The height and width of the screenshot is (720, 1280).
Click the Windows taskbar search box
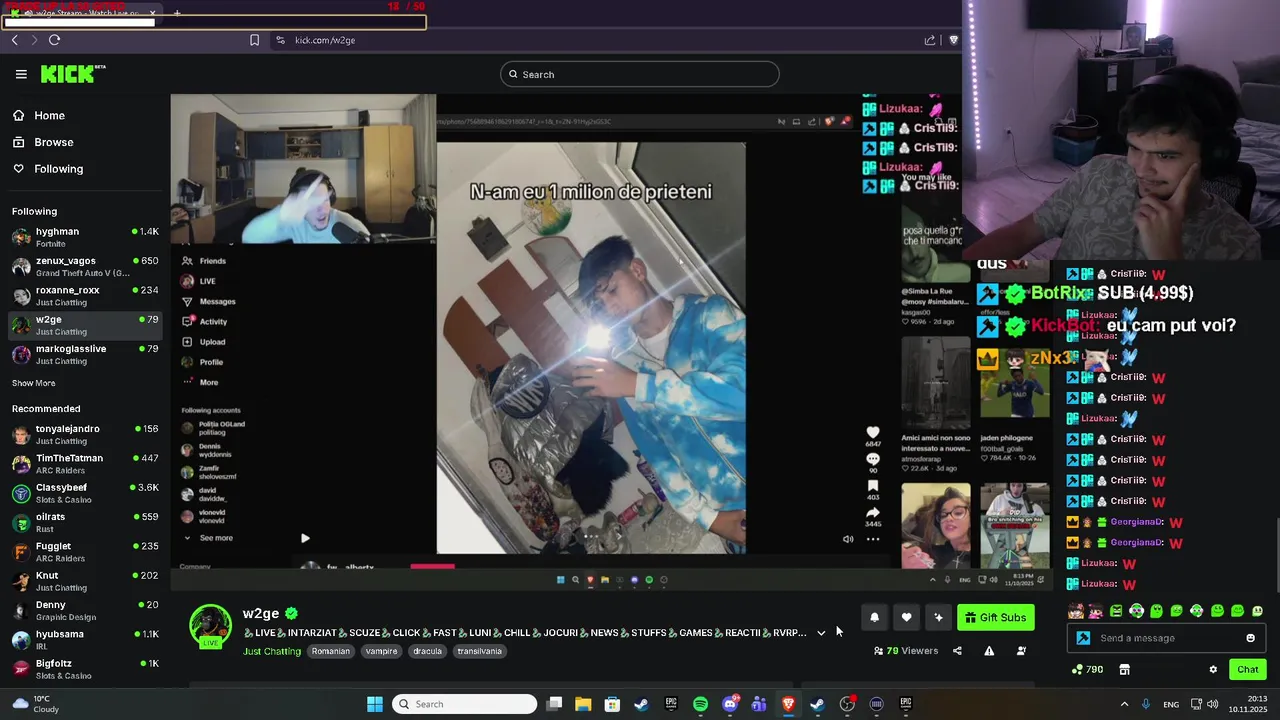[x=464, y=704]
